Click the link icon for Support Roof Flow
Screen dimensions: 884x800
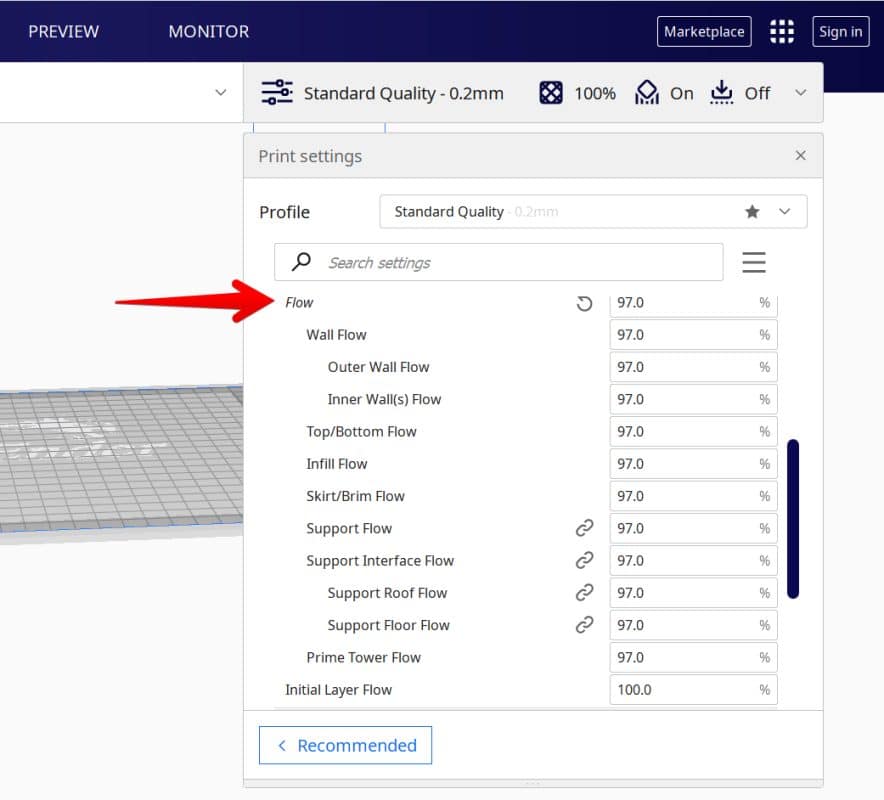585,593
